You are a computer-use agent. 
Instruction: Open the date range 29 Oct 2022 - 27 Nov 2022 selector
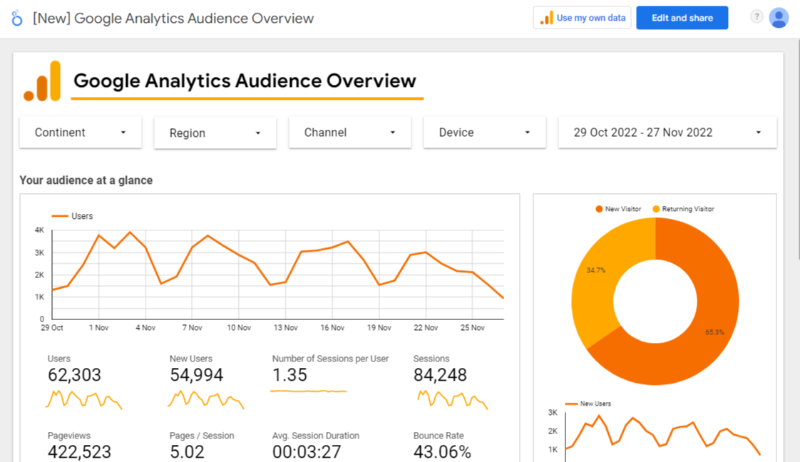click(667, 133)
